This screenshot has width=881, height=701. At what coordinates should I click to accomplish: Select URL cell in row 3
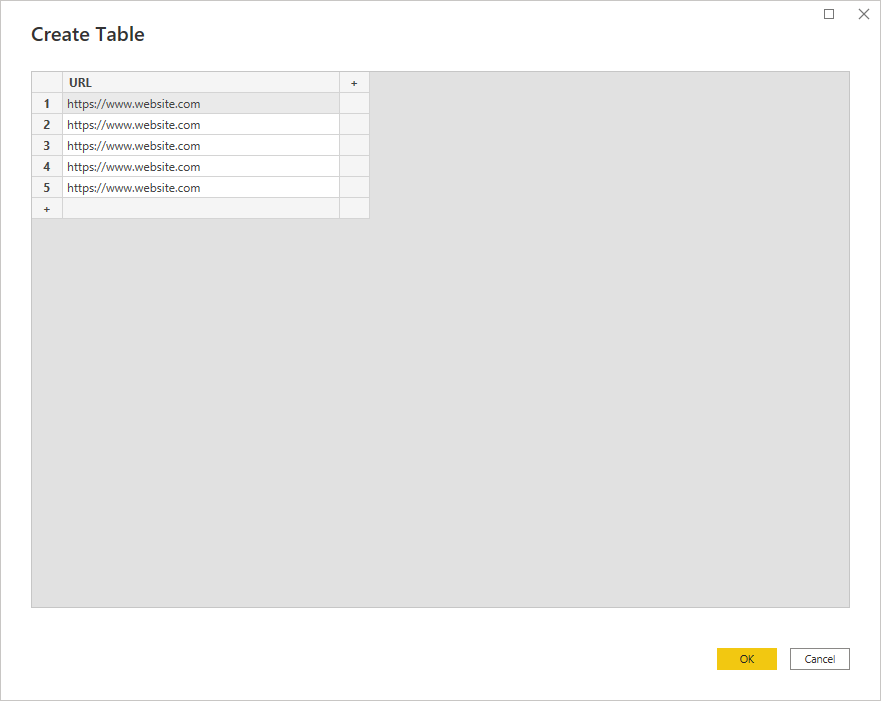[x=201, y=145]
